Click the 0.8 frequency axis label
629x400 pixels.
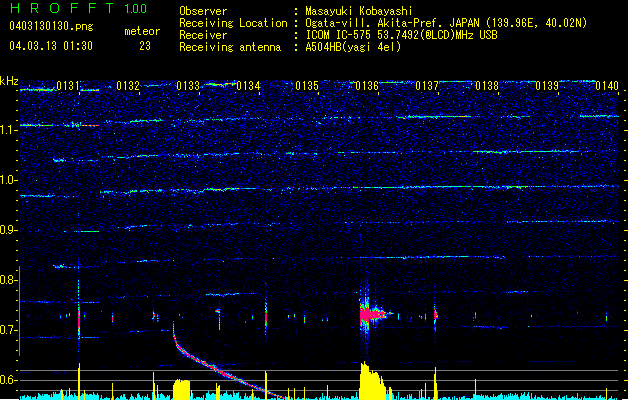tap(8, 280)
